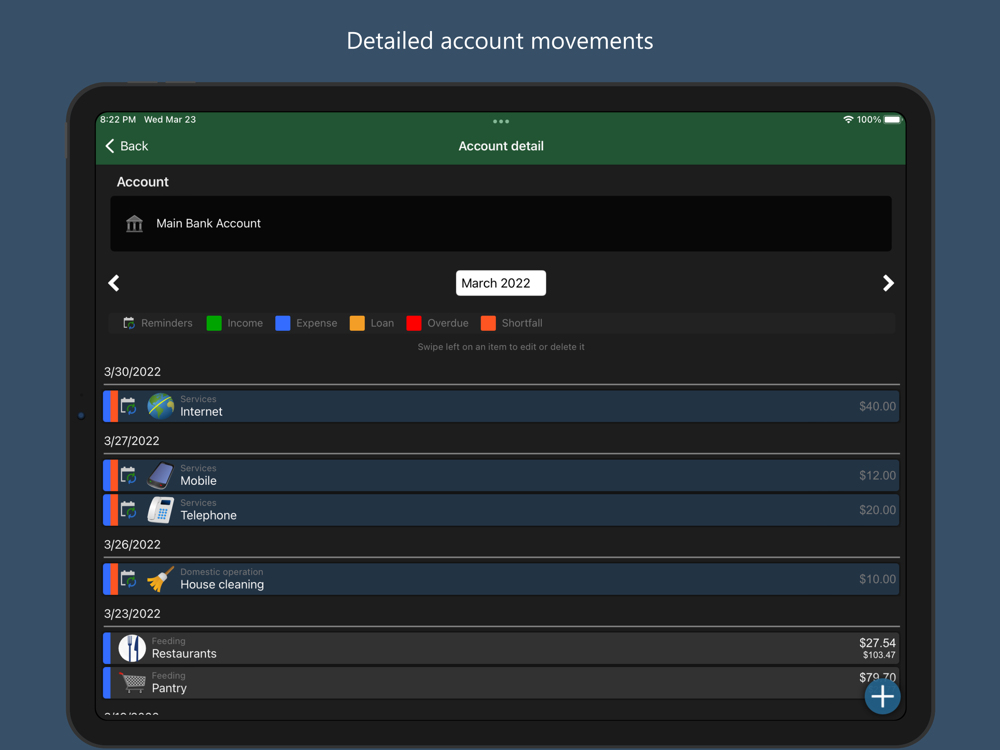The height and width of the screenshot is (750, 1000).
Task: Click the Shortfall legend label
Action: (522, 323)
